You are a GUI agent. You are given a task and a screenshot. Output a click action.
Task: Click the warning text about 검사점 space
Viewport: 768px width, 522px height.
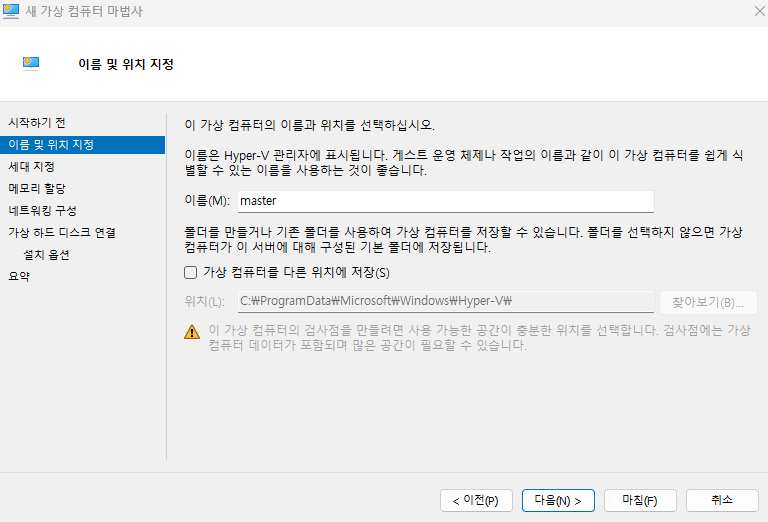coord(479,338)
